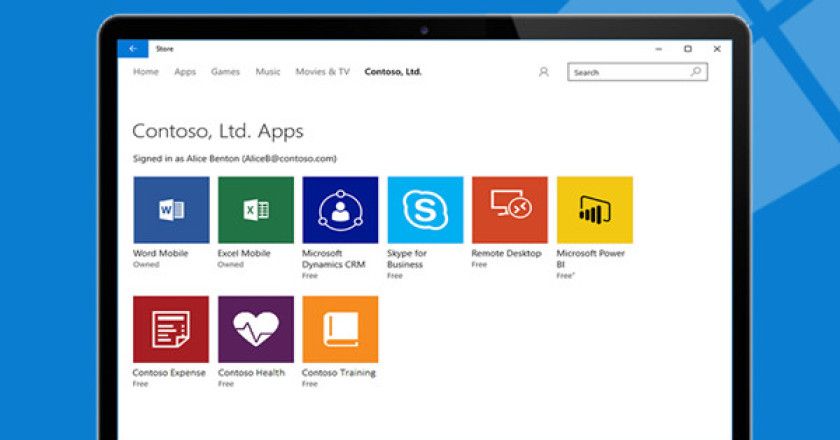Close the Store window

pyautogui.click(x=717, y=49)
